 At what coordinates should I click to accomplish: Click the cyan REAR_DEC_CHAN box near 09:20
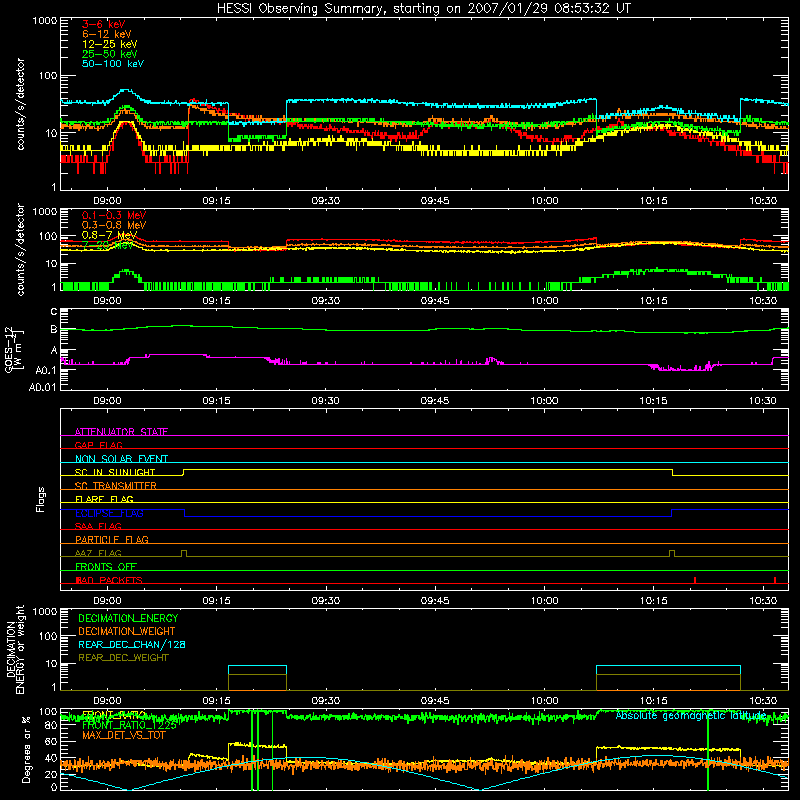tap(258, 670)
